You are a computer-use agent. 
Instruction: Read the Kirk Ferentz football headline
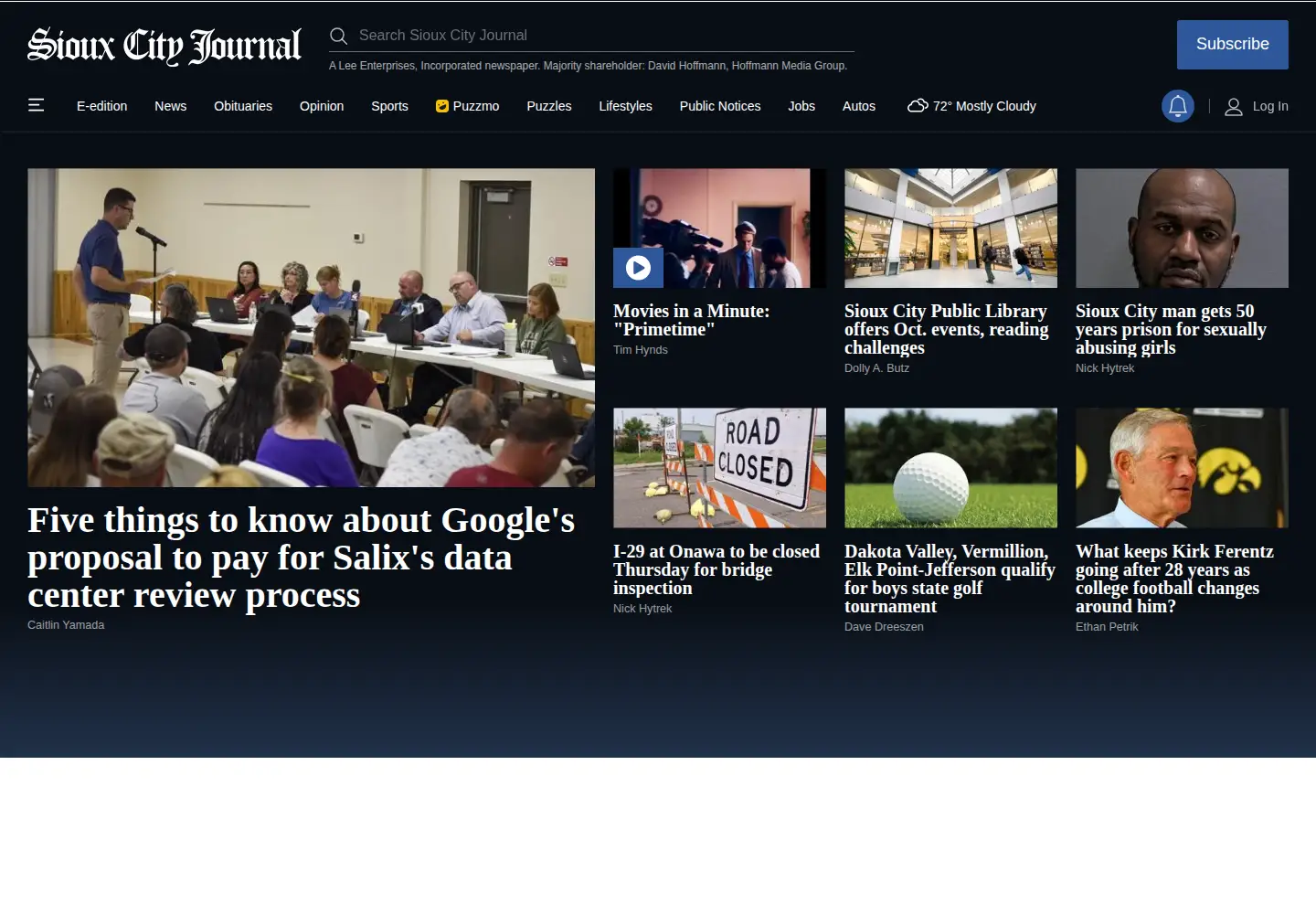click(x=1174, y=579)
